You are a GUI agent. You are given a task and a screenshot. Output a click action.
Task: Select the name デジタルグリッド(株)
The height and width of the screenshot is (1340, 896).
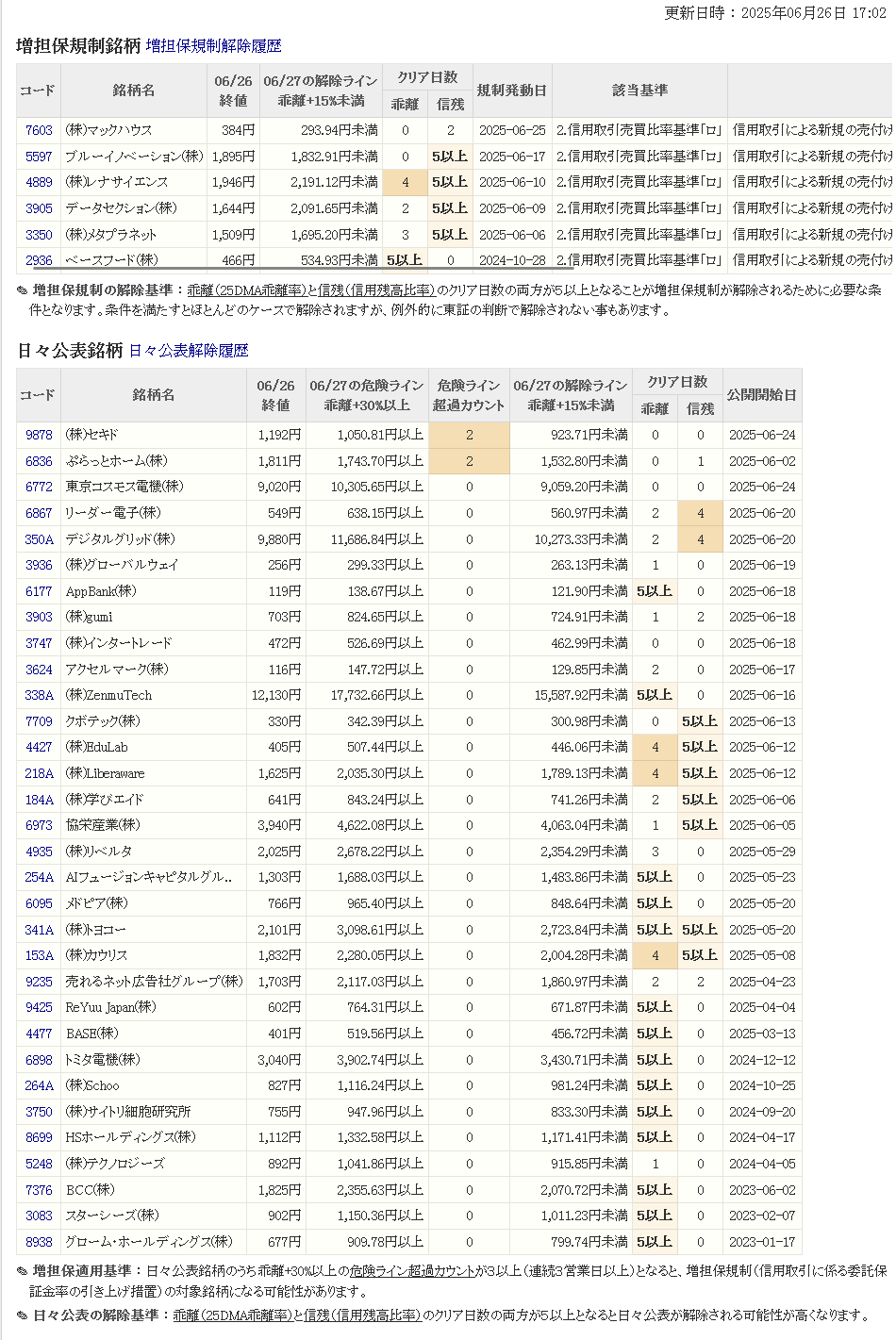point(120,539)
